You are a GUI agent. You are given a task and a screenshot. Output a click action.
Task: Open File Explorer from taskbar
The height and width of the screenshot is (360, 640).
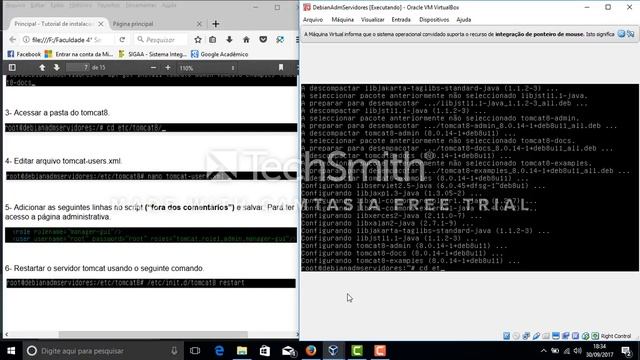pyautogui.click(x=242, y=351)
